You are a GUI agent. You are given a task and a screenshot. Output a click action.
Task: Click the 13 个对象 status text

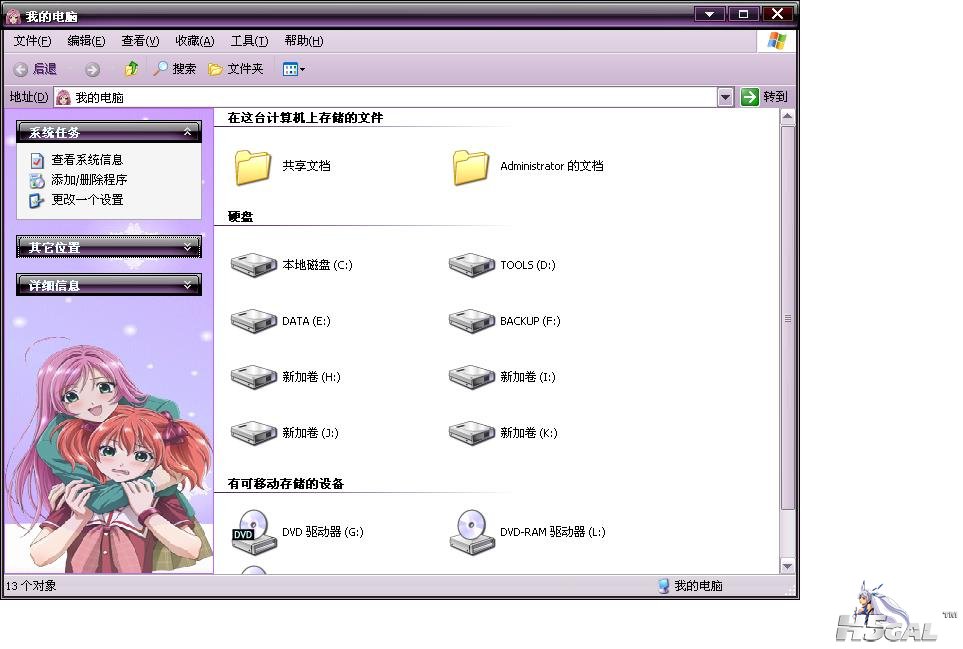point(31,586)
